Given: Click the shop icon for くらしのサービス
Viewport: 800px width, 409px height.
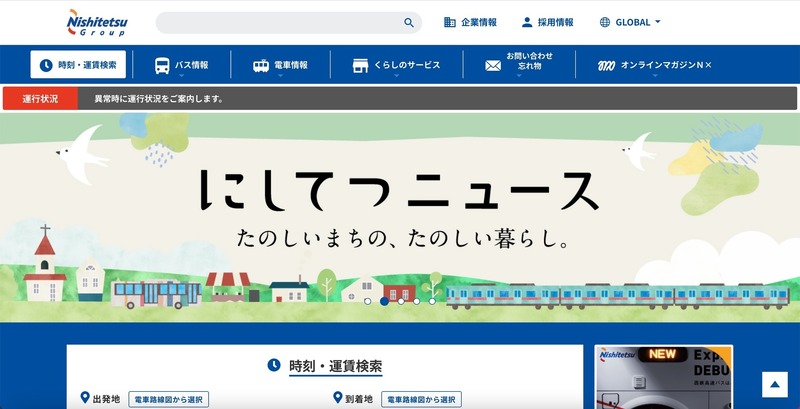Looking at the screenshot, I should [x=360, y=66].
